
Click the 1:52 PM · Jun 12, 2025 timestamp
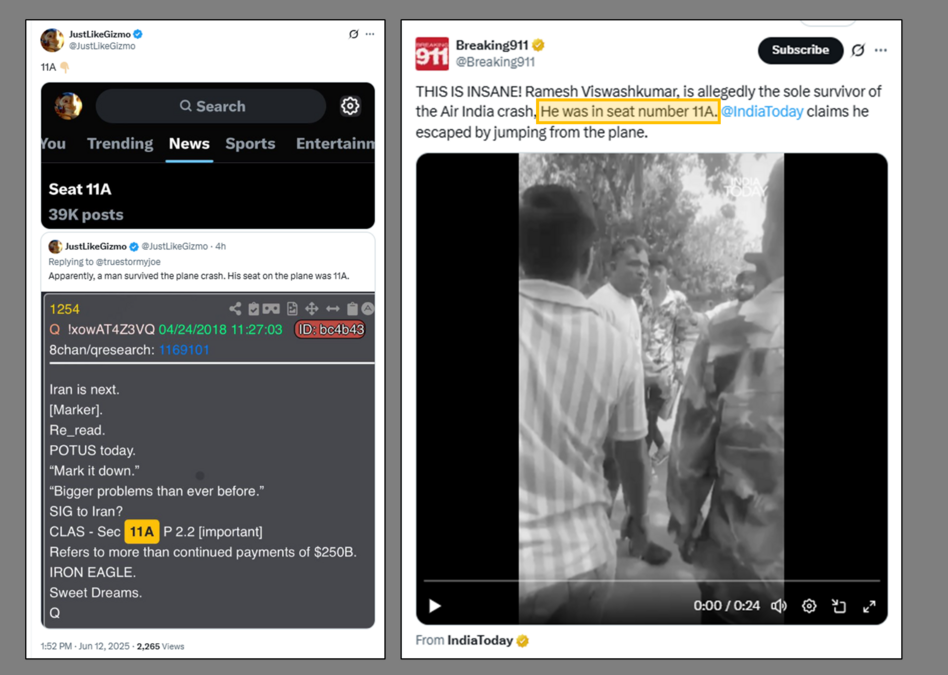coord(85,646)
